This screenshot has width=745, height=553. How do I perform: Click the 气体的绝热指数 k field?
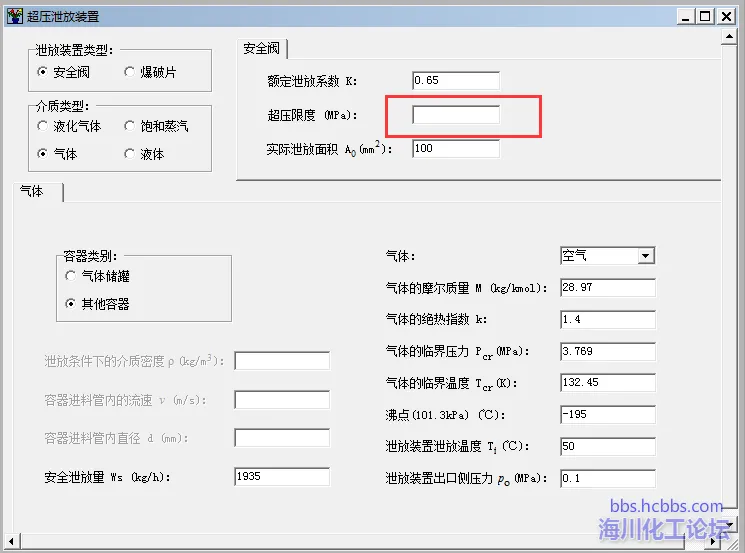pyautogui.click(x=607, y=320)
